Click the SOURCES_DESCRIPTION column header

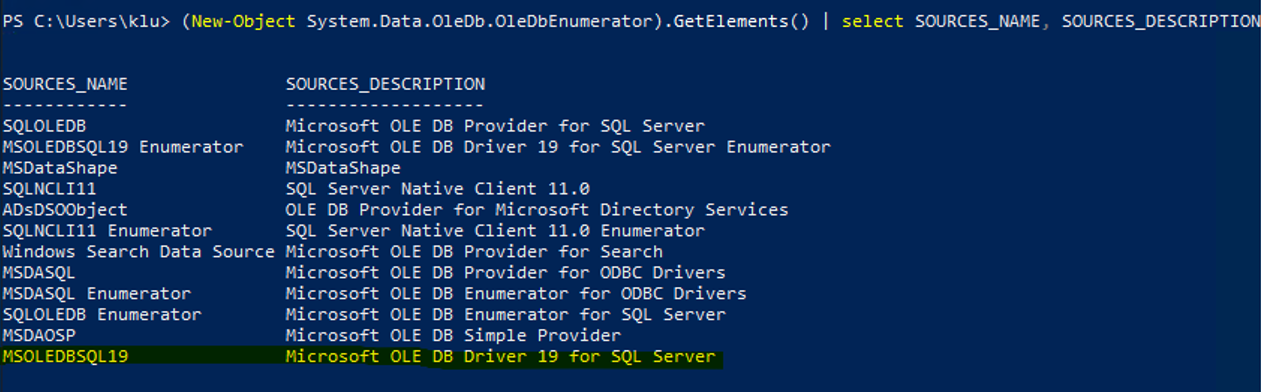(x=385, y=84)
